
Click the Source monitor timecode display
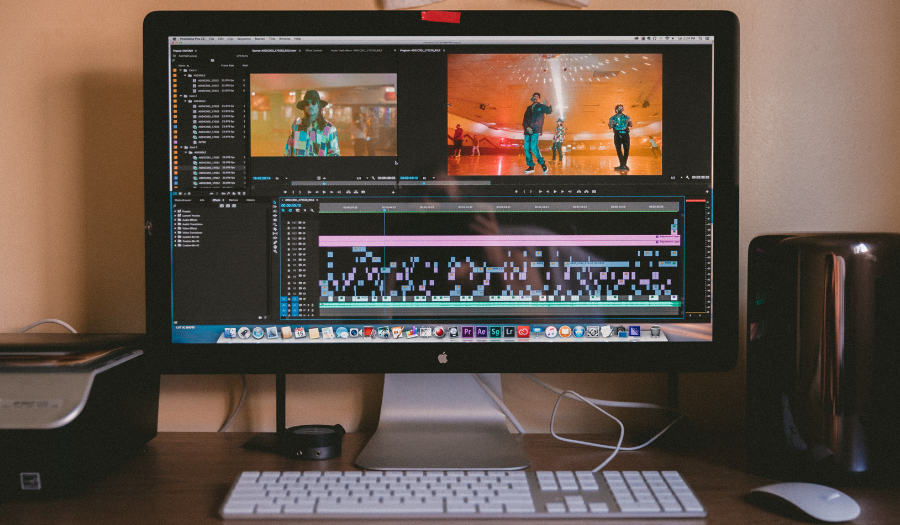[x=262, y=178]
